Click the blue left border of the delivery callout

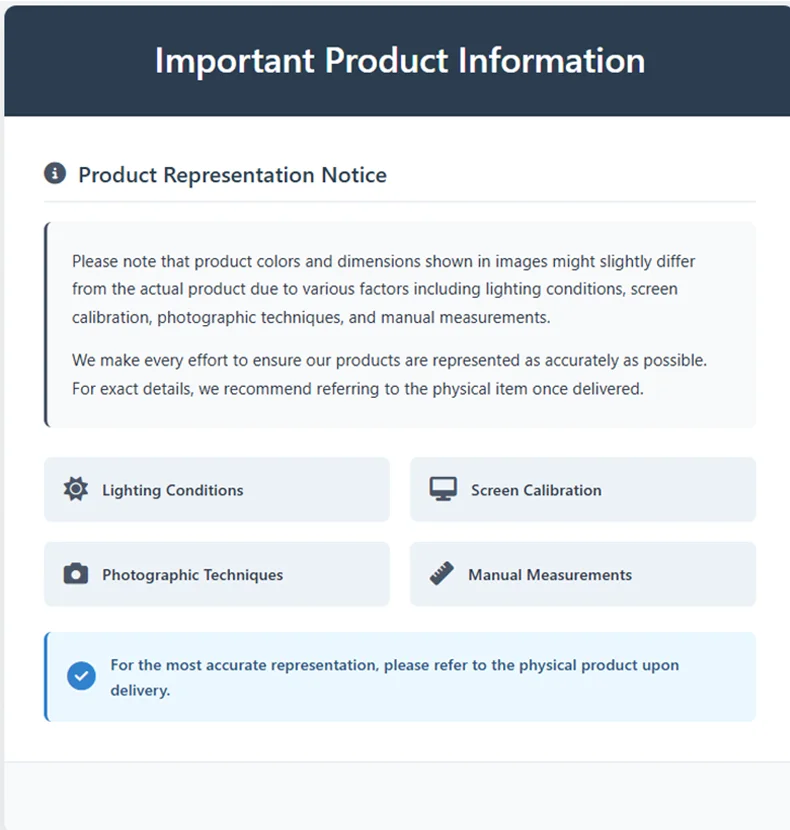[x=46, y=677]
